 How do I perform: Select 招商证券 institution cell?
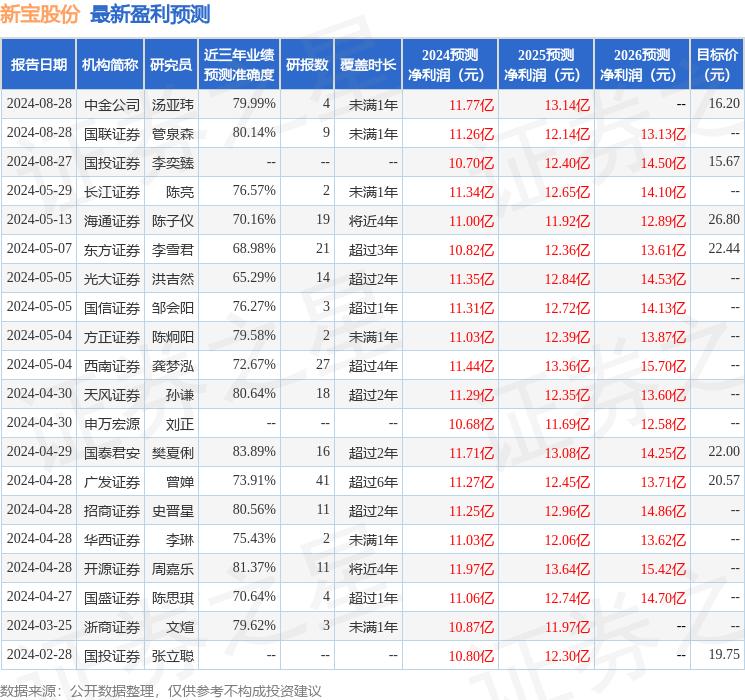[112, 511]
